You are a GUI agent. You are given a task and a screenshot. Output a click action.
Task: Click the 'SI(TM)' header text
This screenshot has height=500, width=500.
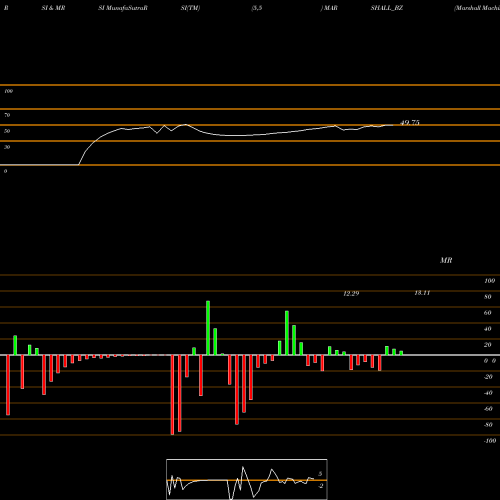[x=190, y=8]
